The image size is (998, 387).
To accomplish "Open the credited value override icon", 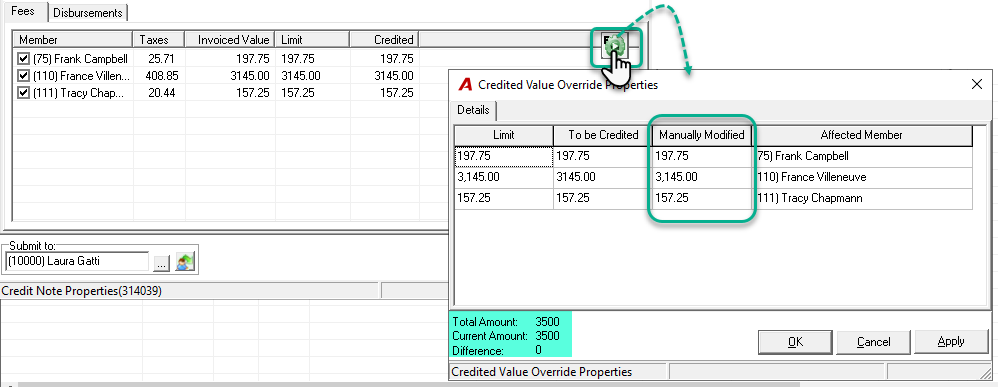I will pos(614,45).
